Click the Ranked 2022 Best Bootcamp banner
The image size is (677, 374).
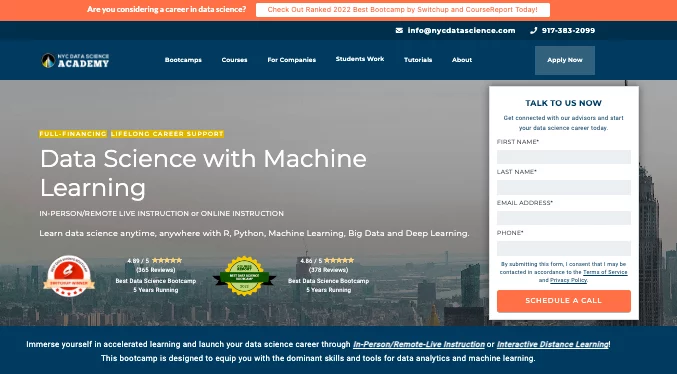(402, 10)
